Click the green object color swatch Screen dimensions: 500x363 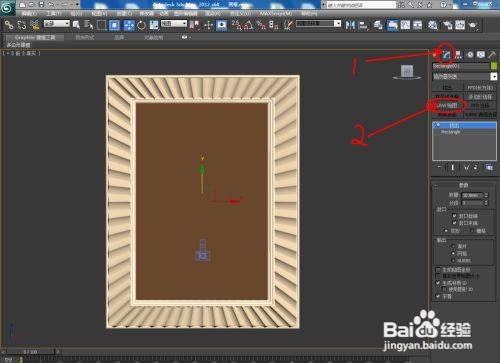point(494,66)
